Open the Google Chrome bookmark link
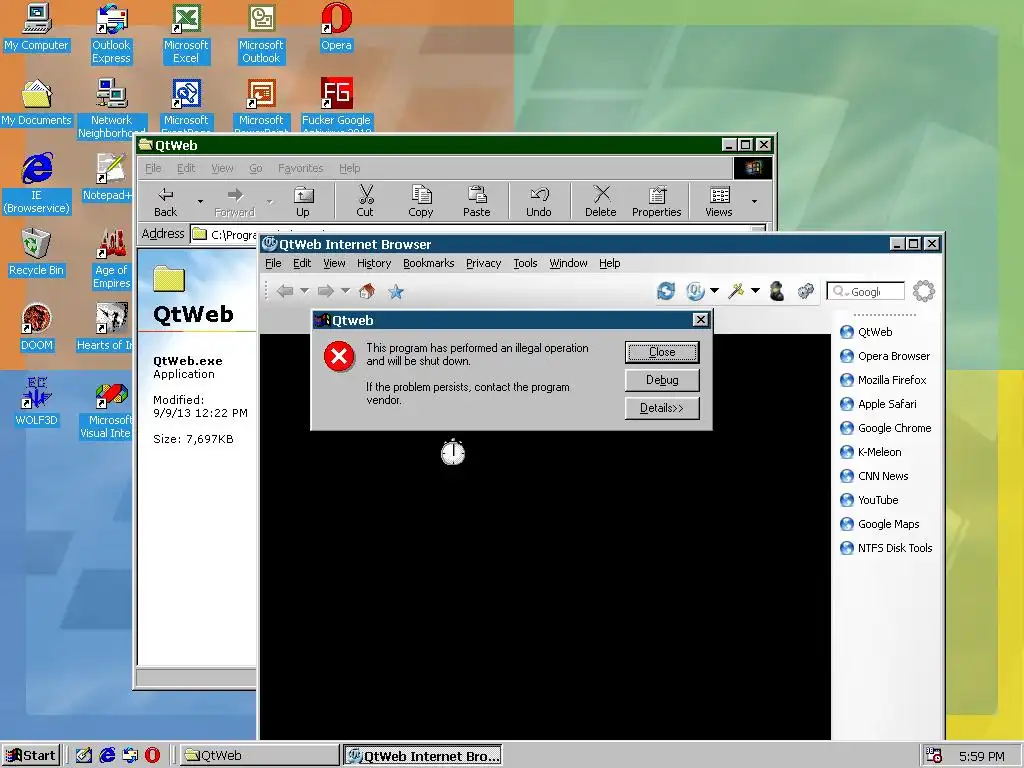Viewport: 1024px width, 768px height. [886, 428]
